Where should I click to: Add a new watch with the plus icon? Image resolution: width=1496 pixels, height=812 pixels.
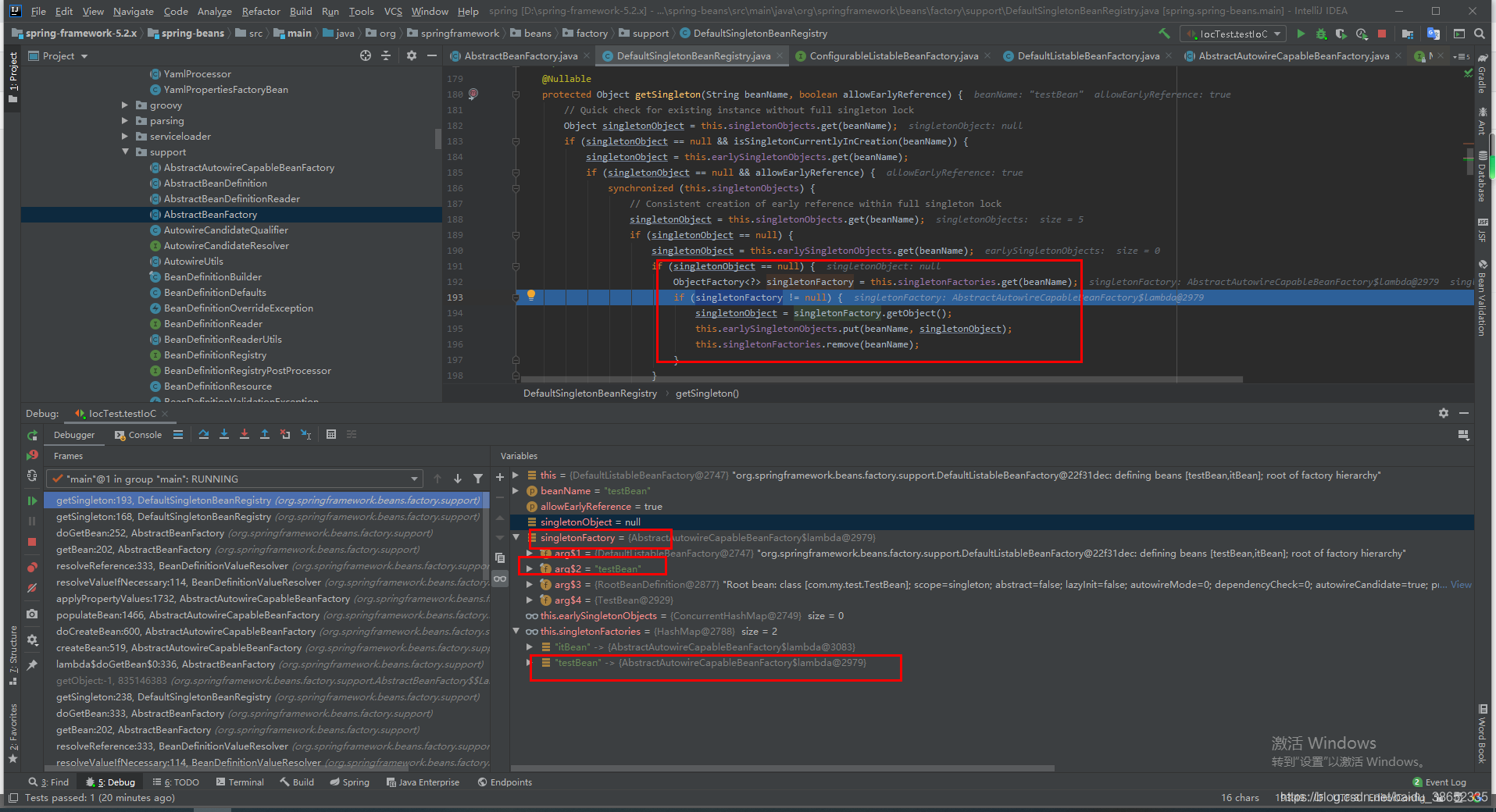[x=500, y=477]
